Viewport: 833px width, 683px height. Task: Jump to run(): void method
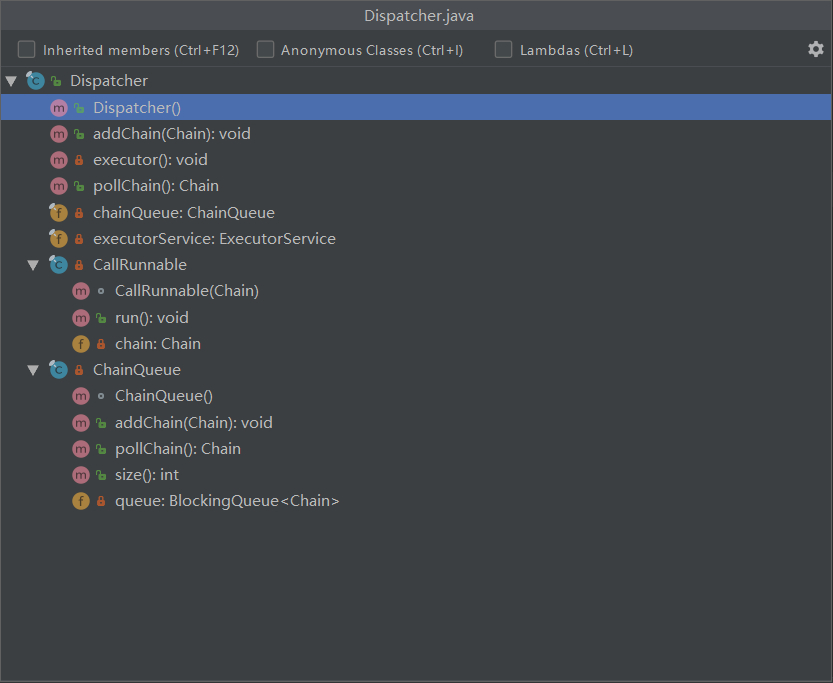(151, 318)
